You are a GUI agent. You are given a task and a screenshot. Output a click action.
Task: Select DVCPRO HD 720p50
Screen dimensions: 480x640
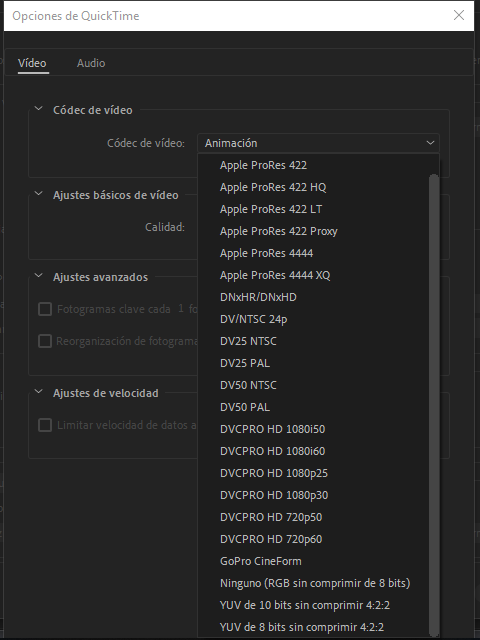(x=313, y=518)
